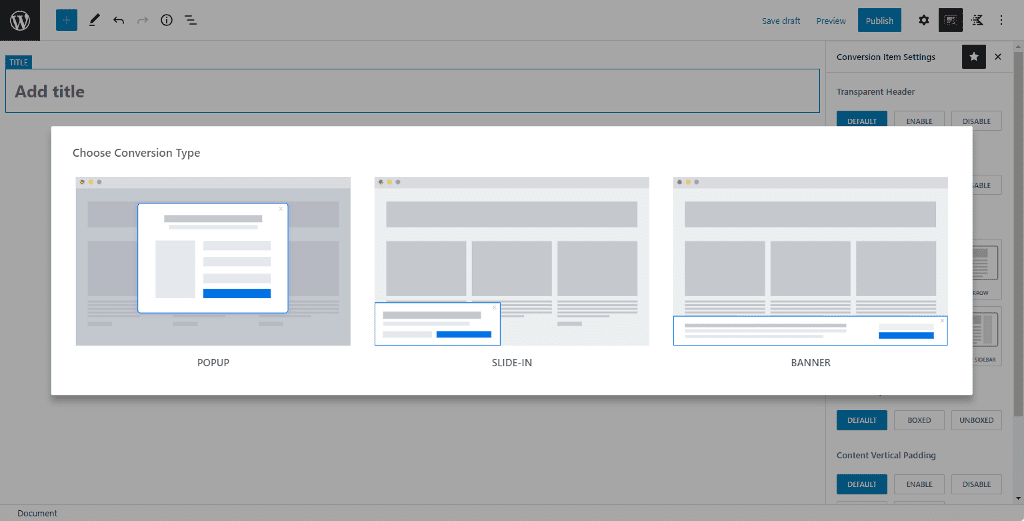Open the List View outline
This screenshot has width=1024, height=521.
(190, 20)
